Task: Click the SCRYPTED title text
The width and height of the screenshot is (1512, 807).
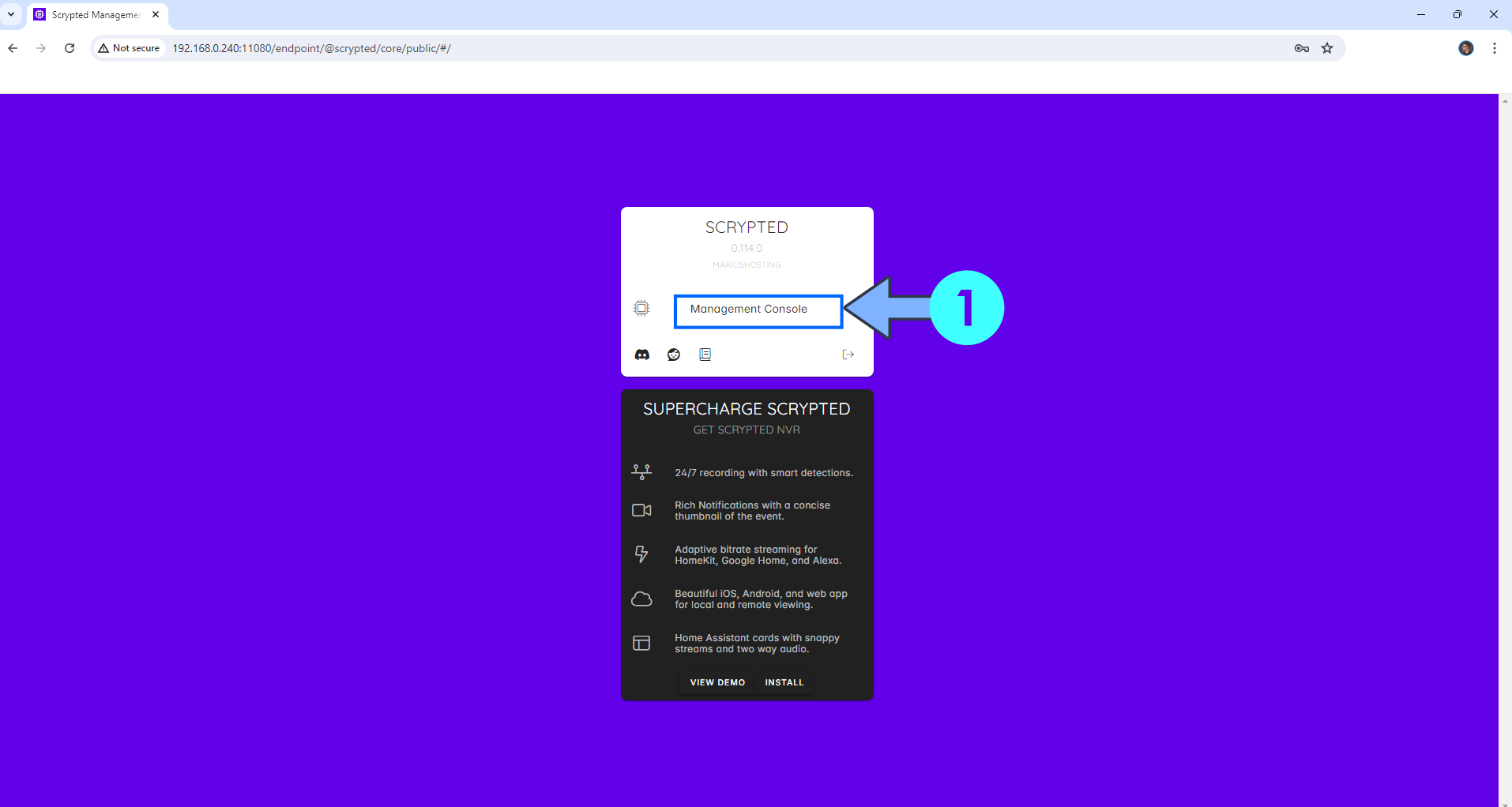Action: tap(747, 227)
